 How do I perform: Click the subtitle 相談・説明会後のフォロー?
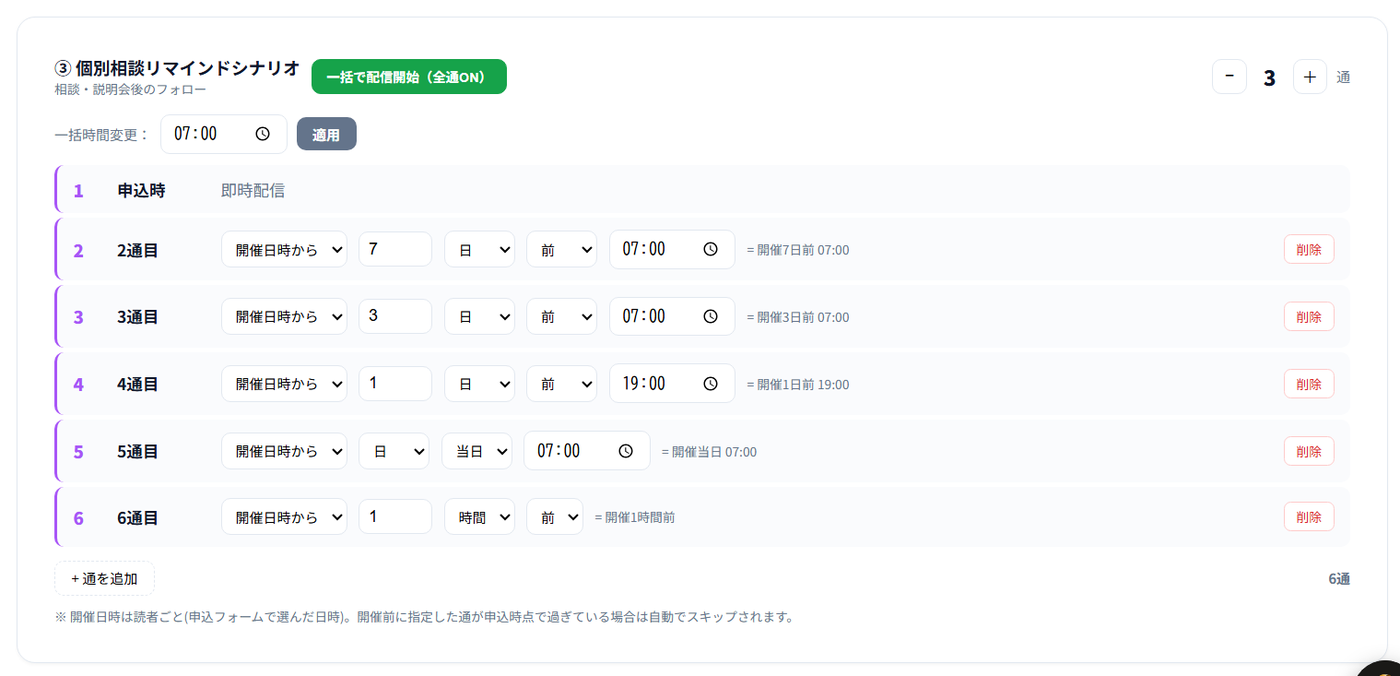coord(130,90)
